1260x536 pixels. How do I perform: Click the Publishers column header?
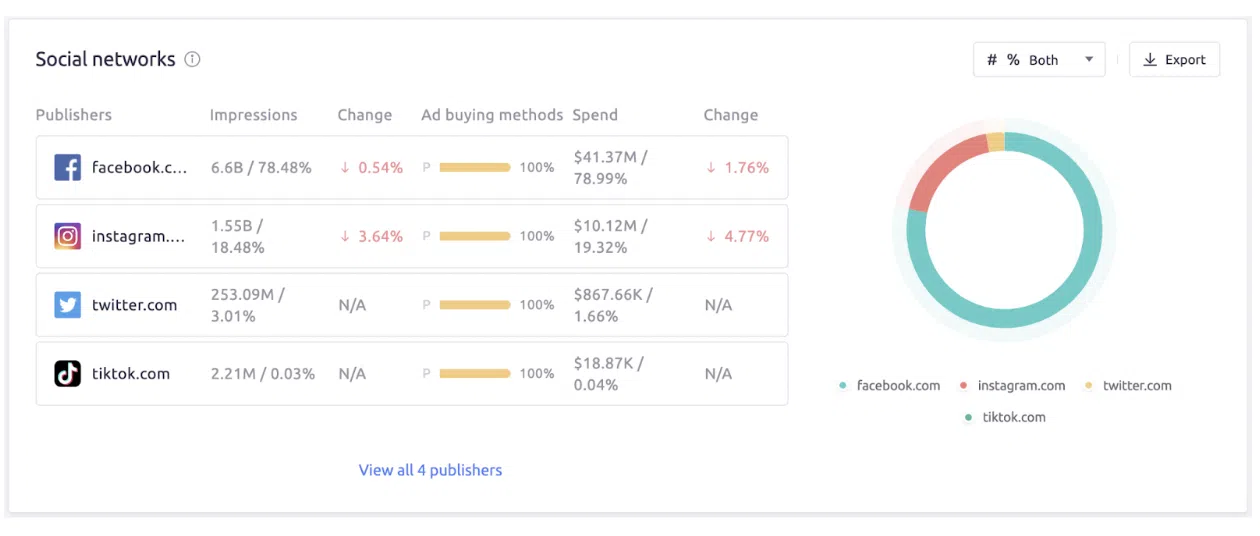point(74,115)
